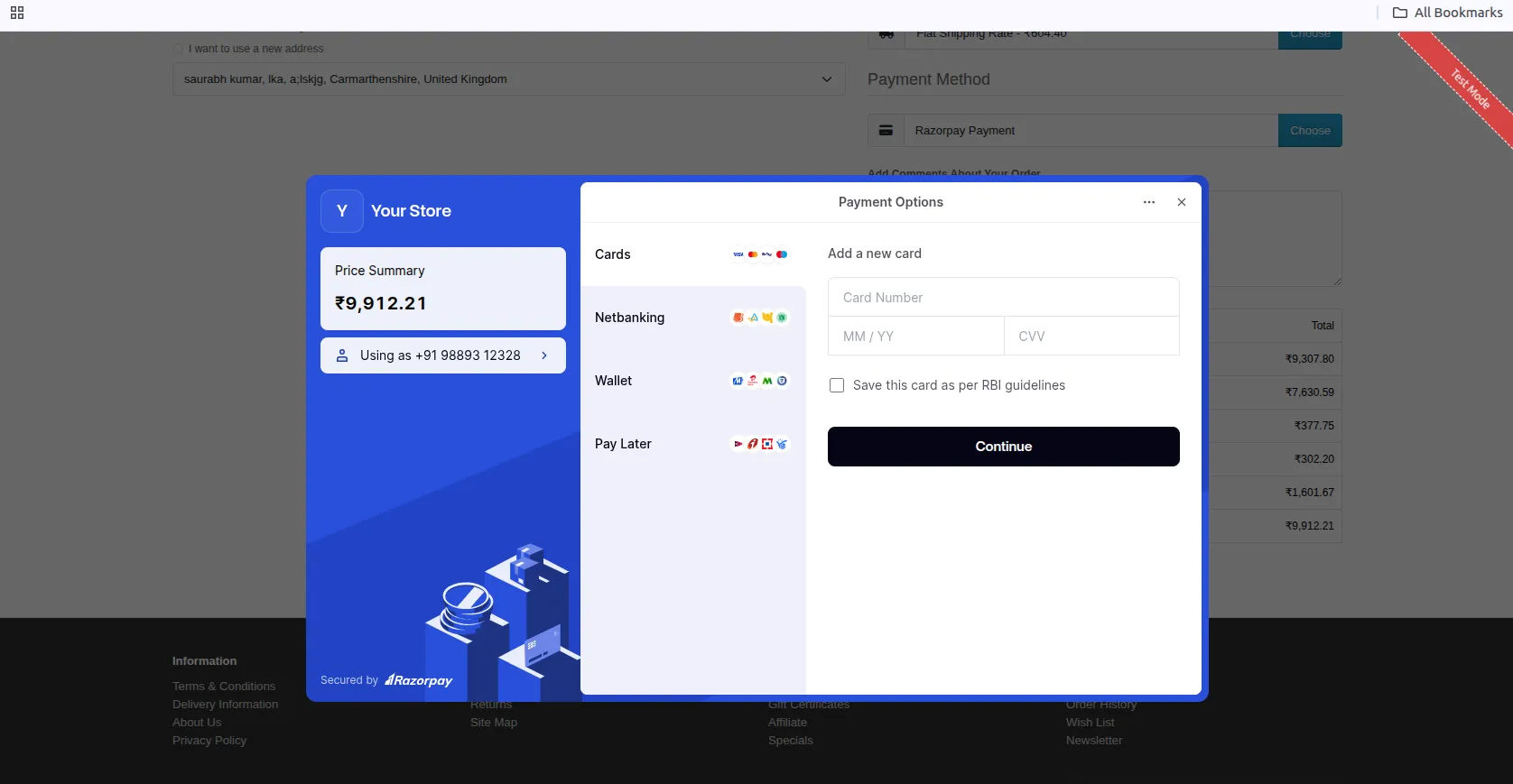
Task: Click the provider icons beside Pay Later
Action: 760,444
